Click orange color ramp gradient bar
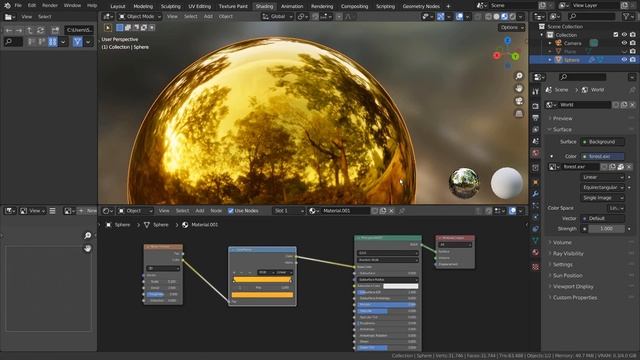640x360 pixels. (x=262, y=280)
